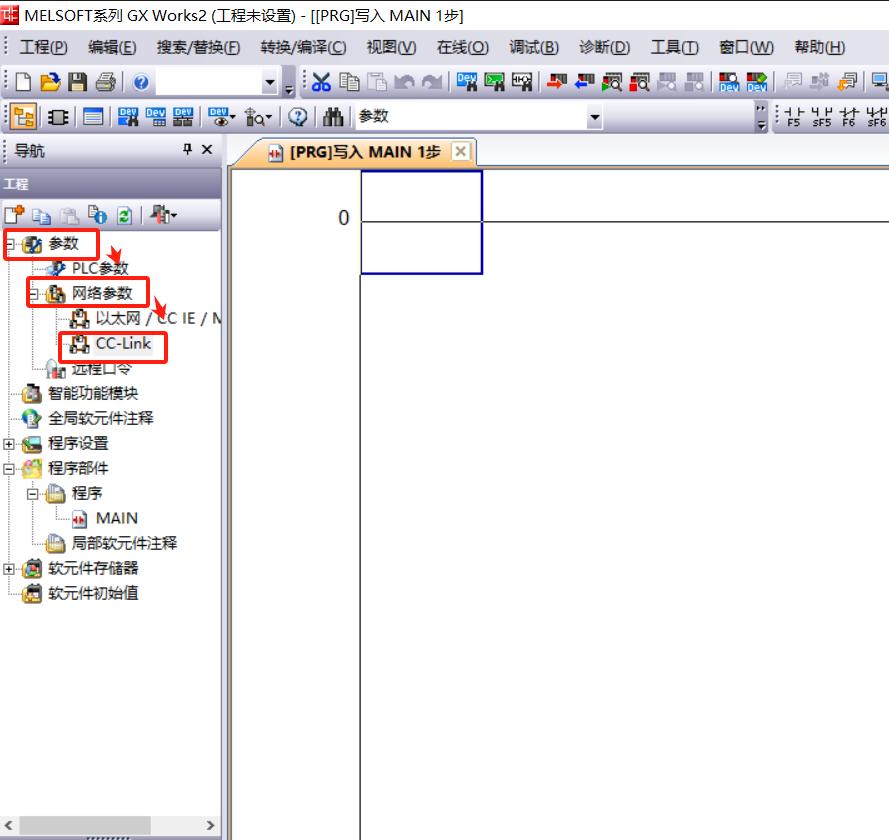The height and width of the screenshot is (840, 889).
Task: Cut selection with the scissors icon
Action: pyautogui.click(x=321, y=83)
